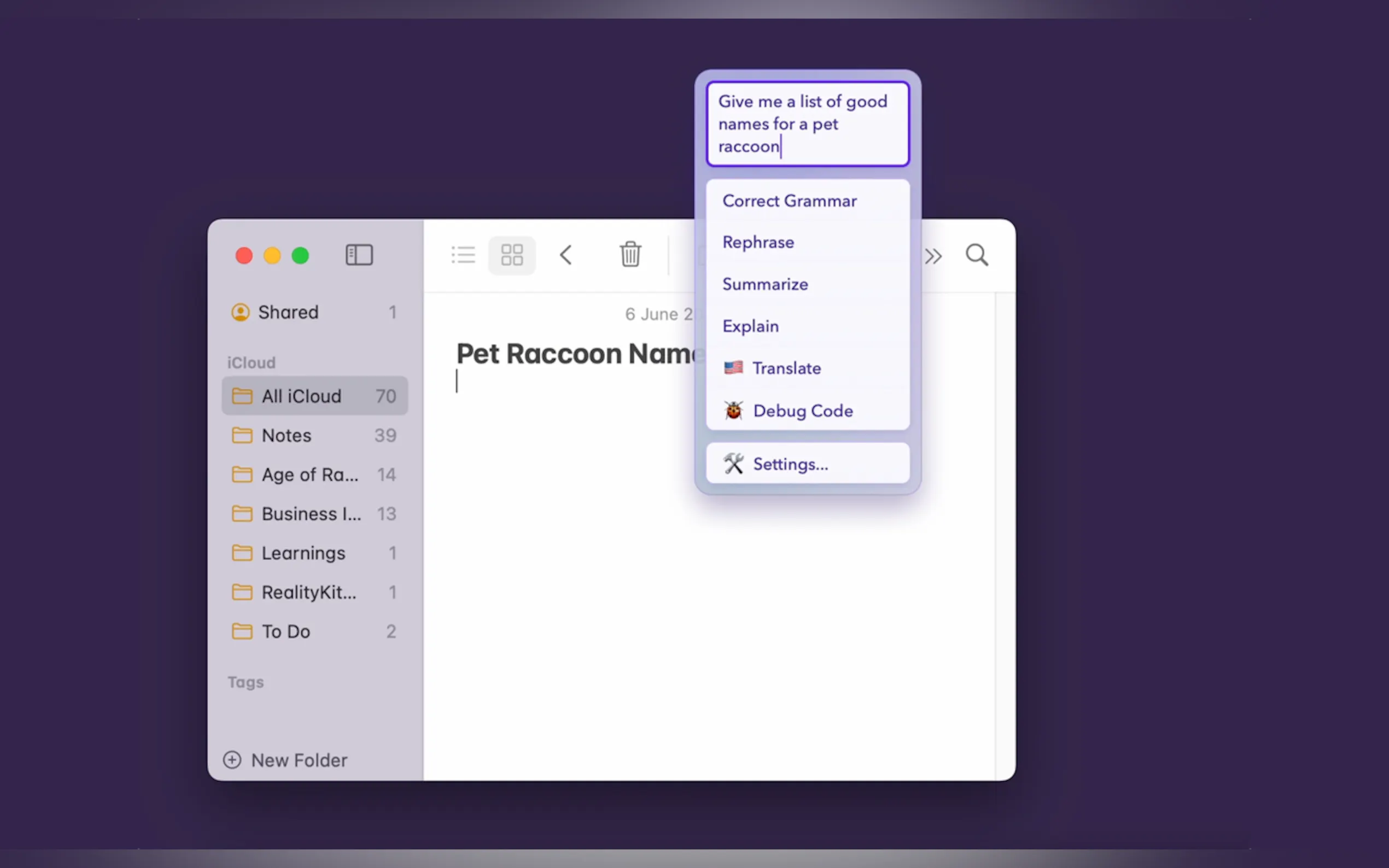Click the back chevron arrow
Screen dimensions: 1389x868
[565, 255]
